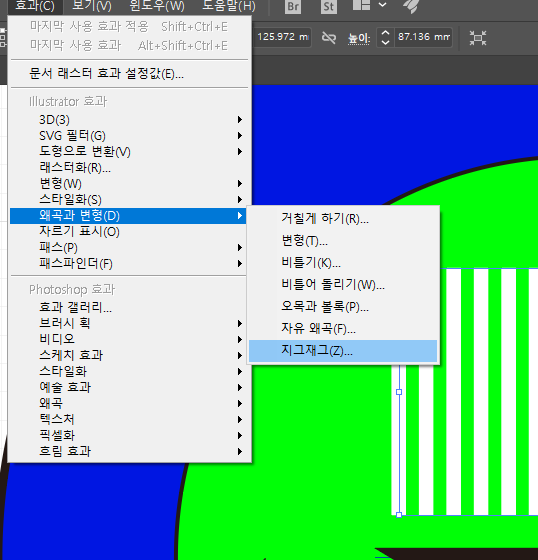Toggle the constrain width and height proportions link

[329, 38]
